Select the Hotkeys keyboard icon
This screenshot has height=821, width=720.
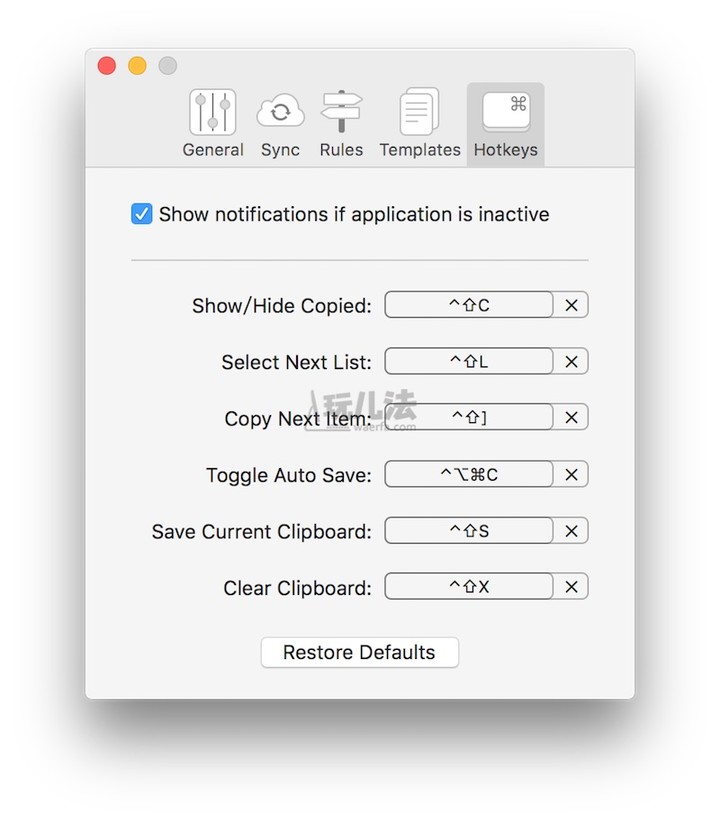(505, 124)
